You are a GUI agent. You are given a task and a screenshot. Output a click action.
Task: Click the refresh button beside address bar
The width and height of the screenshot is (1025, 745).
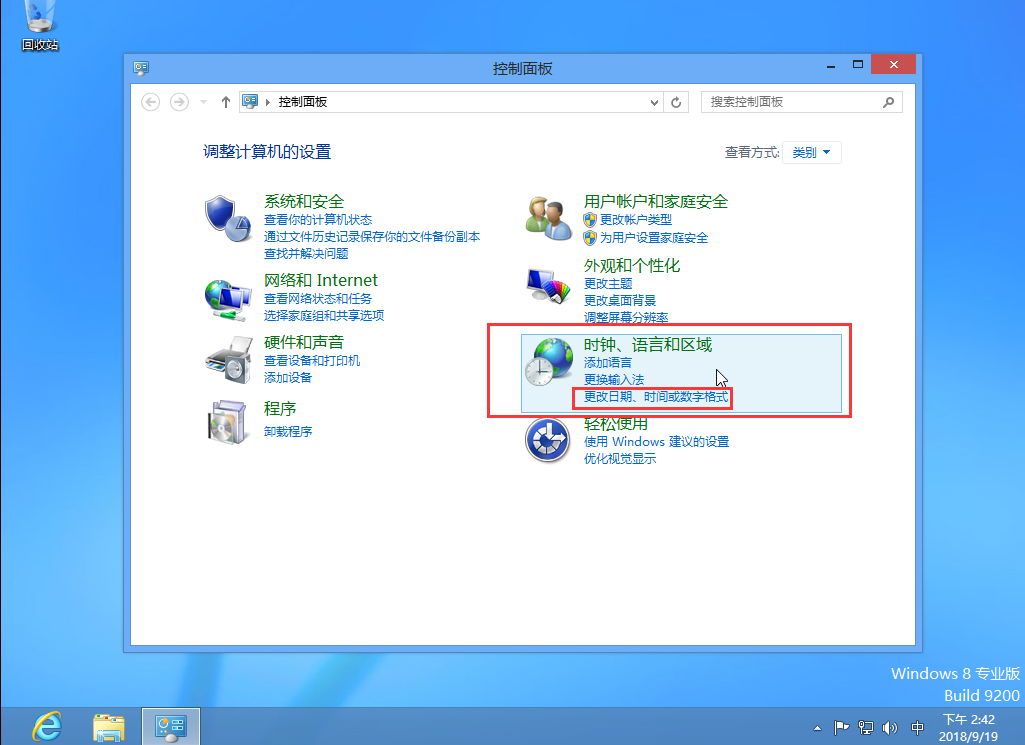(x=677, y=102)
